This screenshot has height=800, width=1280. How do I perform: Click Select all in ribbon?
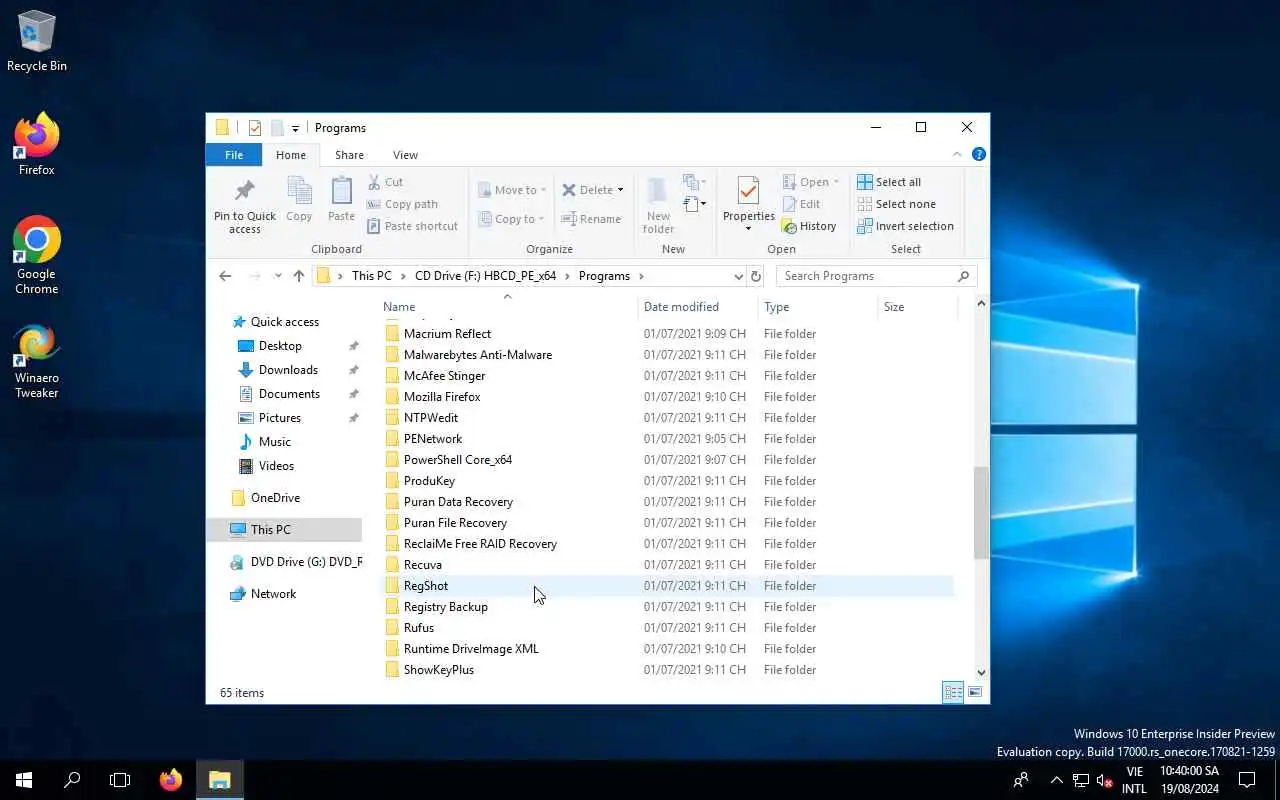click(x=889, y=182)
